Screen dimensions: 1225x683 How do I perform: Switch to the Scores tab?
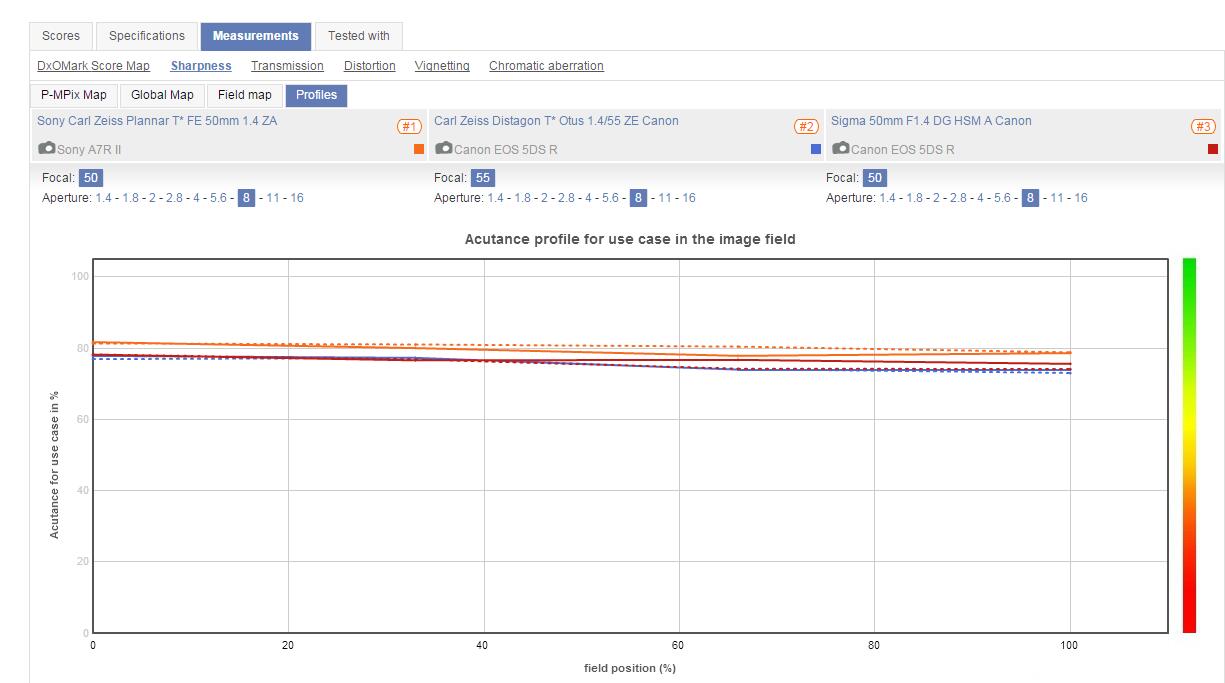61,36
